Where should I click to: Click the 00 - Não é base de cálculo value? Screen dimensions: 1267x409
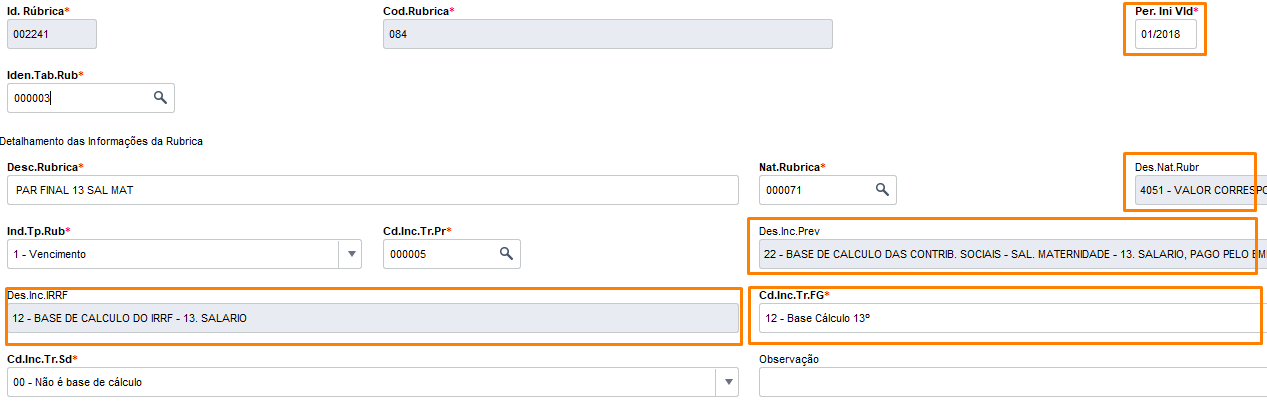pyautogui.click(x=84, y=382)
